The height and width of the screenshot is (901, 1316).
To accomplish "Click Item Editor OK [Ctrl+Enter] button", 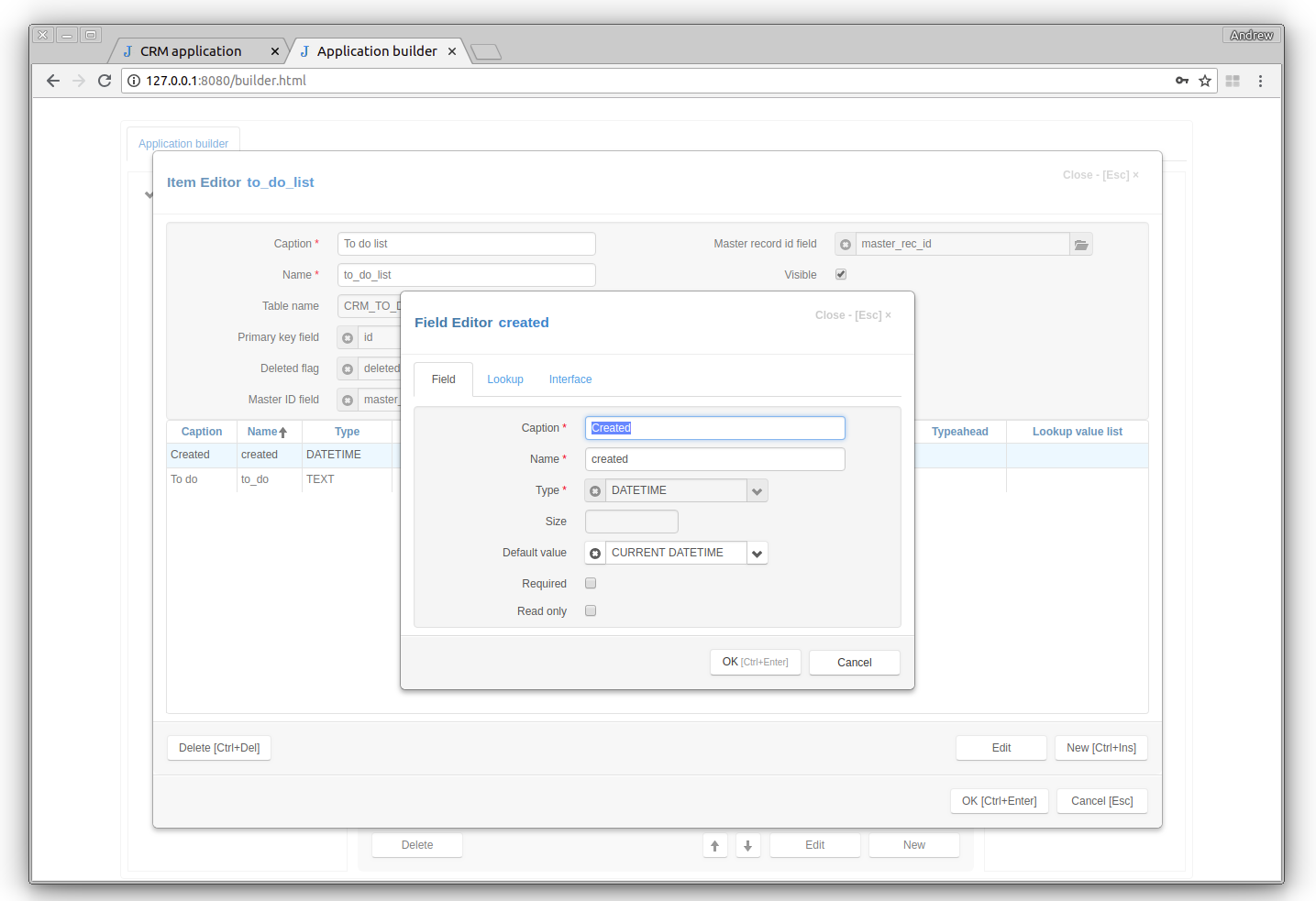I will click(x=1000, y=801).
